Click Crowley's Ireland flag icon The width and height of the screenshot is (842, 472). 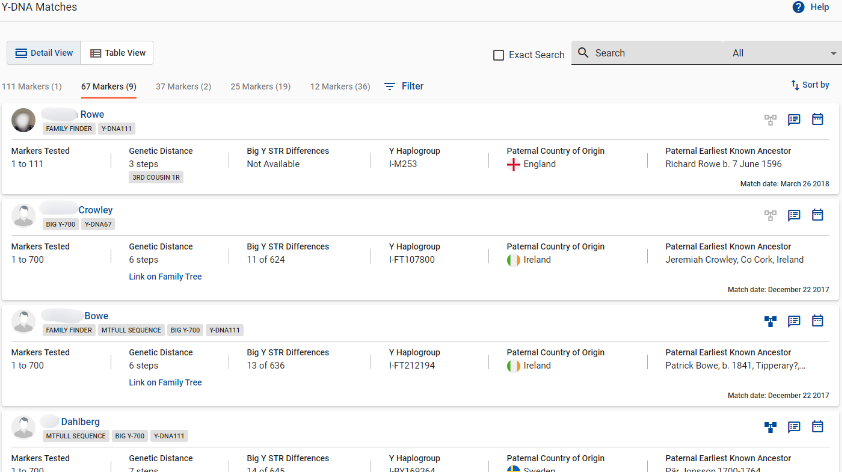pyautogui.click(x=513, y=260)
